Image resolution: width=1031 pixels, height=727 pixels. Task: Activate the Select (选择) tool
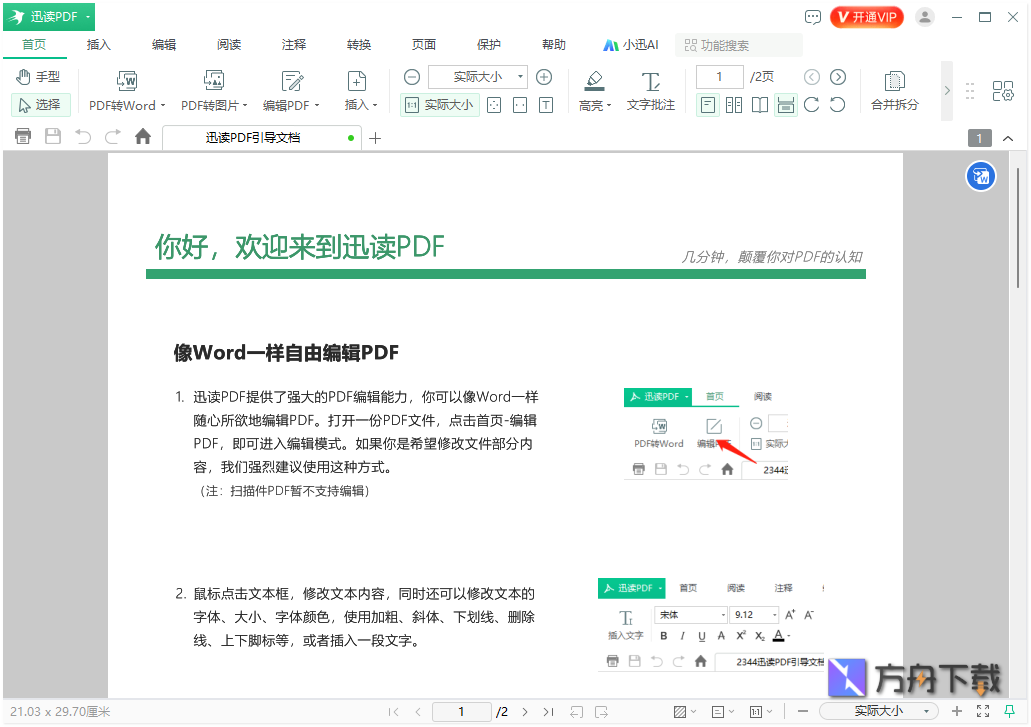pos(40,105)
